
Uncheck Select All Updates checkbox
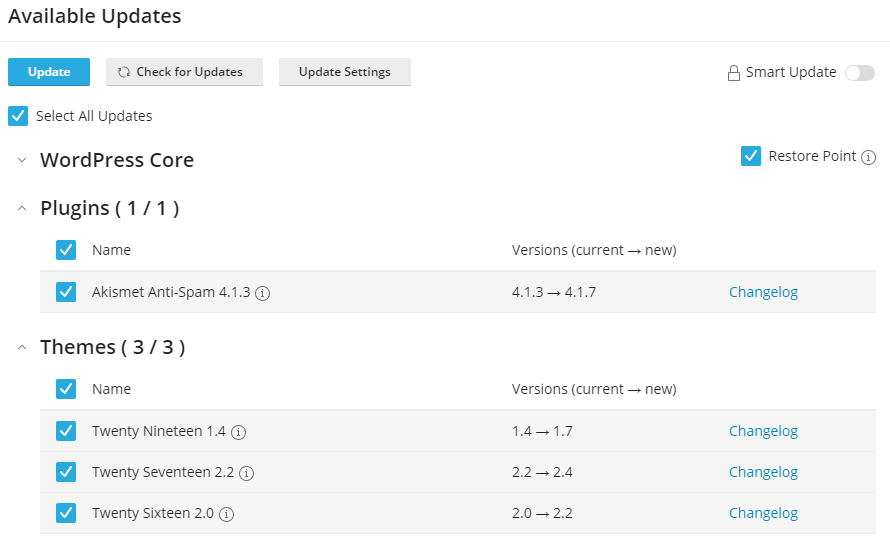click(x=18, y=116)
